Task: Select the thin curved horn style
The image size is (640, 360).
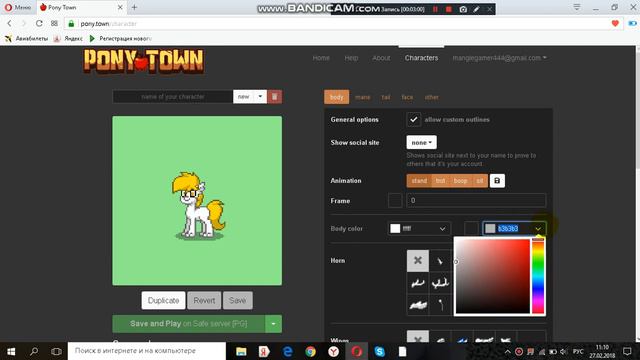Action: [440, 304]
